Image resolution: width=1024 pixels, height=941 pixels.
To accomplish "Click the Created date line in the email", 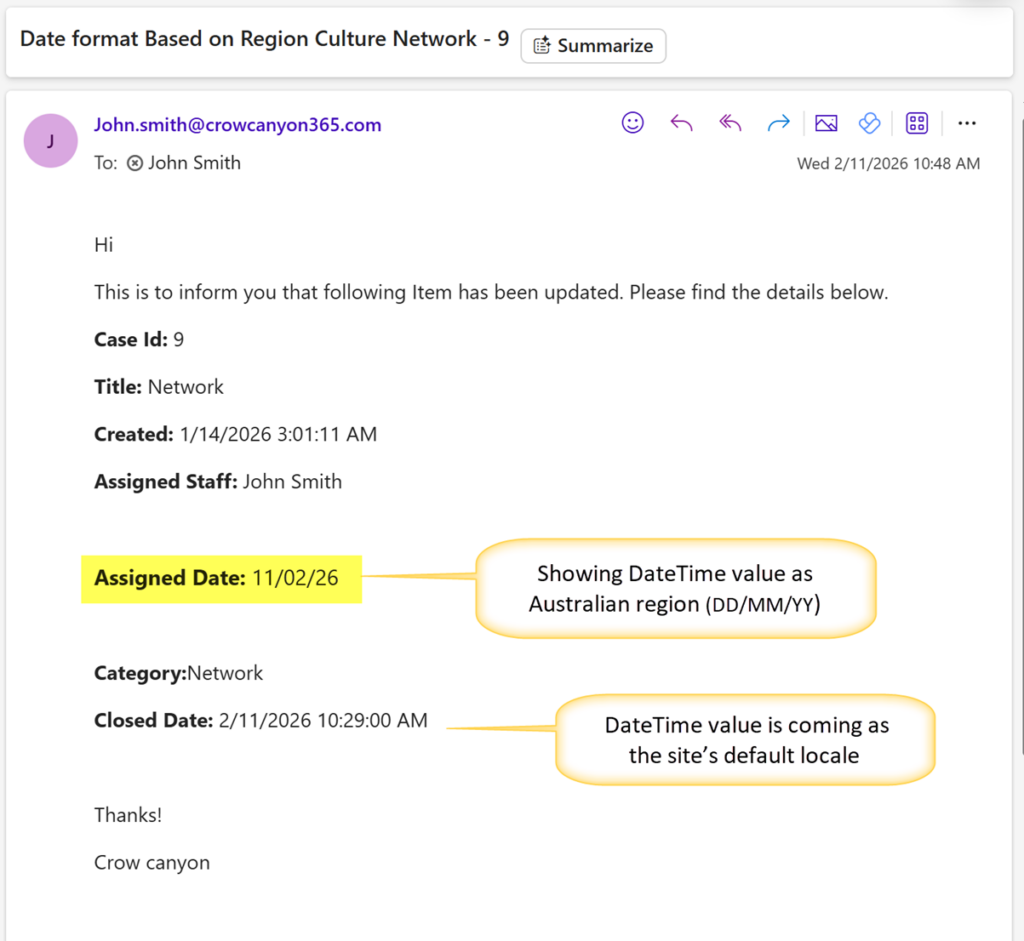I will pos(235,434).
